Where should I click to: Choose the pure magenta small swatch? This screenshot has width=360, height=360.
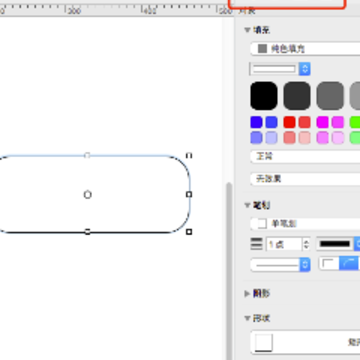pos(322,122)
